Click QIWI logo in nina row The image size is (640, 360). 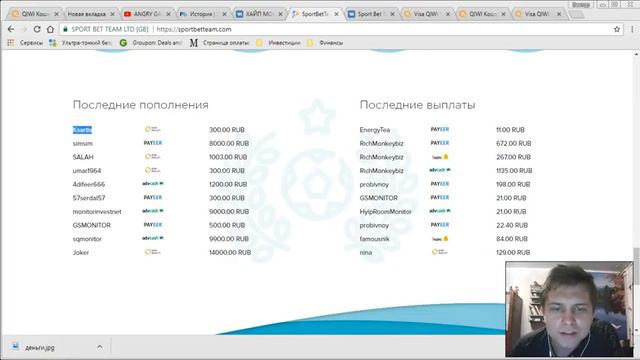coord(440,252)
